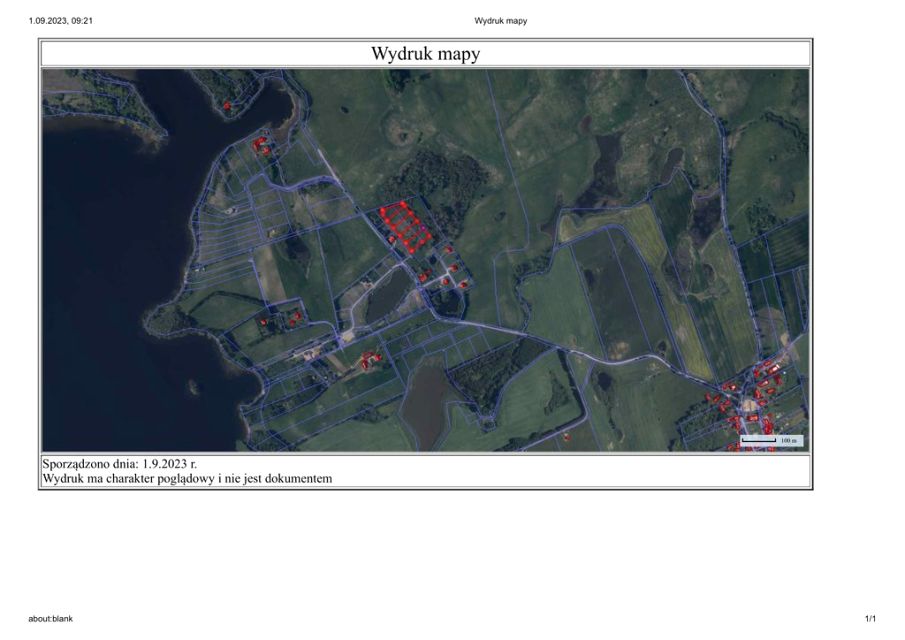905x640 pixels.
Task: Click the 100 m scale bar
Action: tap(770, 440)
